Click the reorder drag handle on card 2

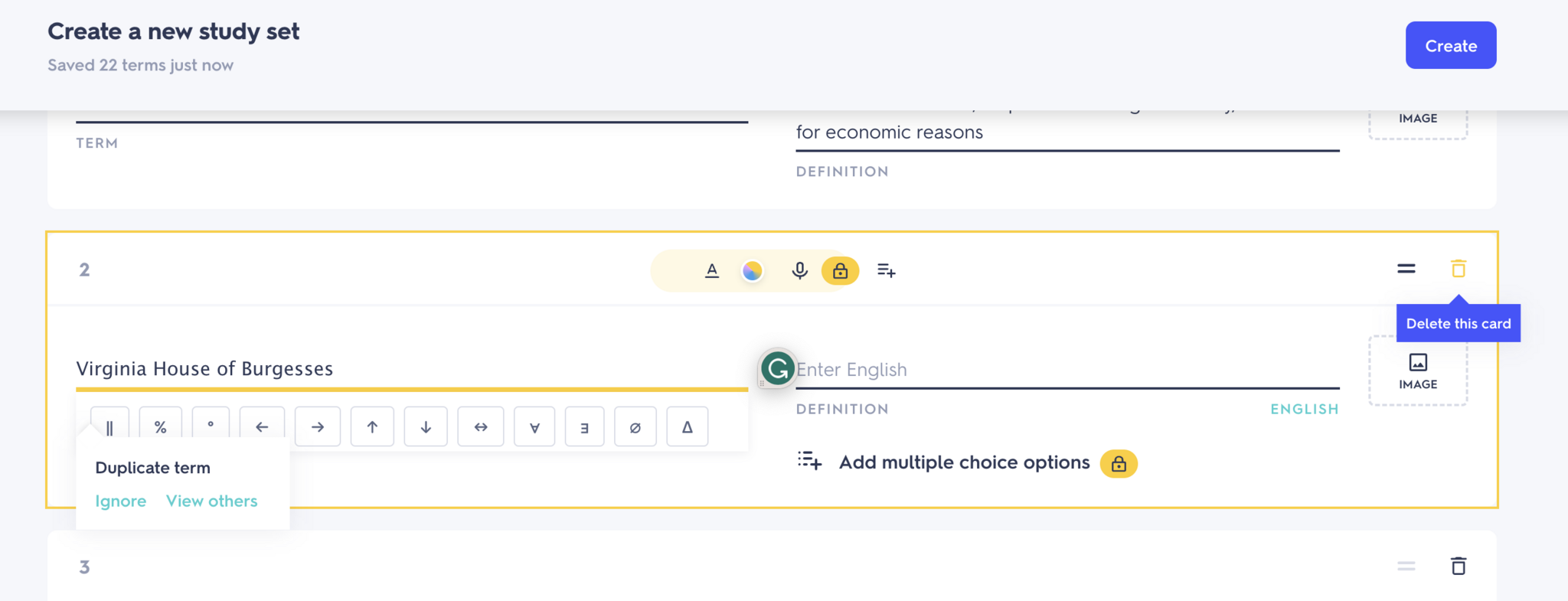(1406, 269)
